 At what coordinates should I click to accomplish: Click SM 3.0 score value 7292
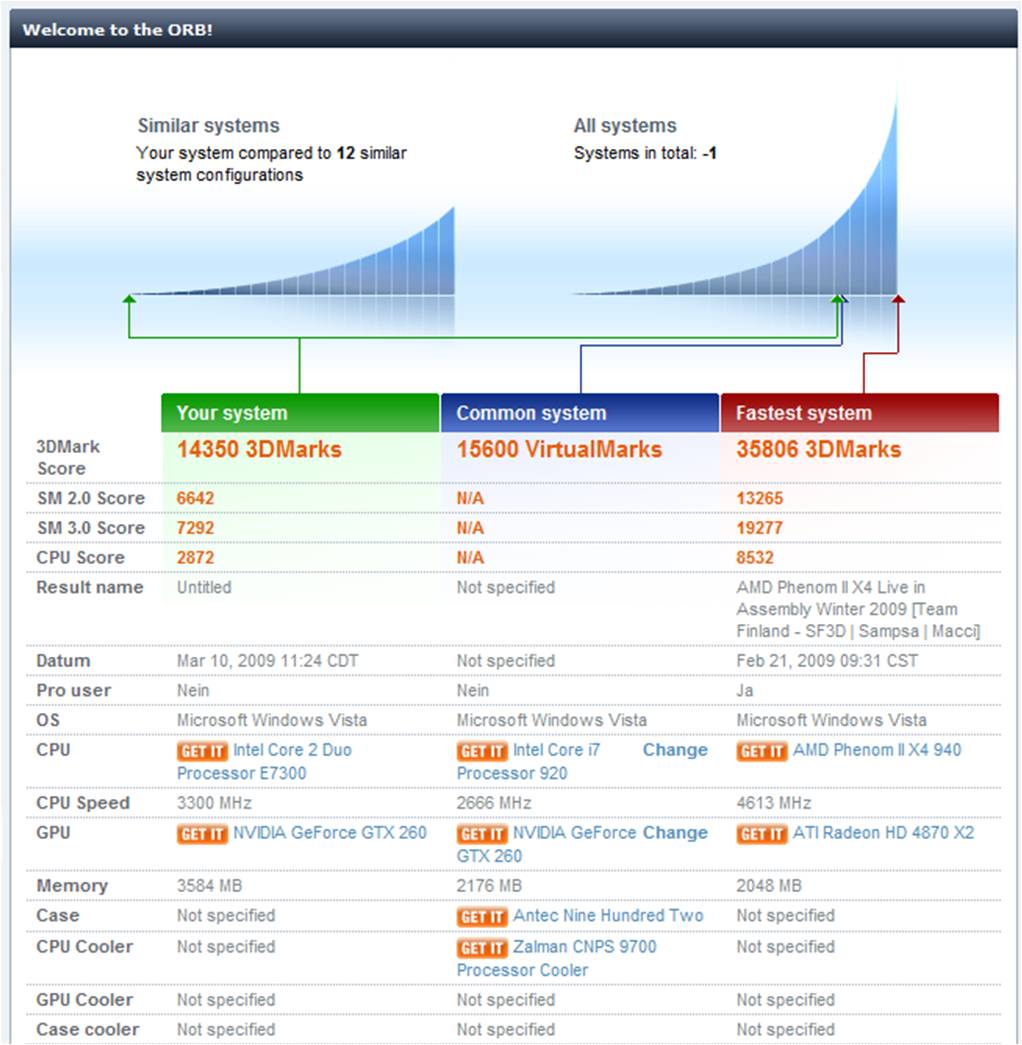(x=195, y=528)
